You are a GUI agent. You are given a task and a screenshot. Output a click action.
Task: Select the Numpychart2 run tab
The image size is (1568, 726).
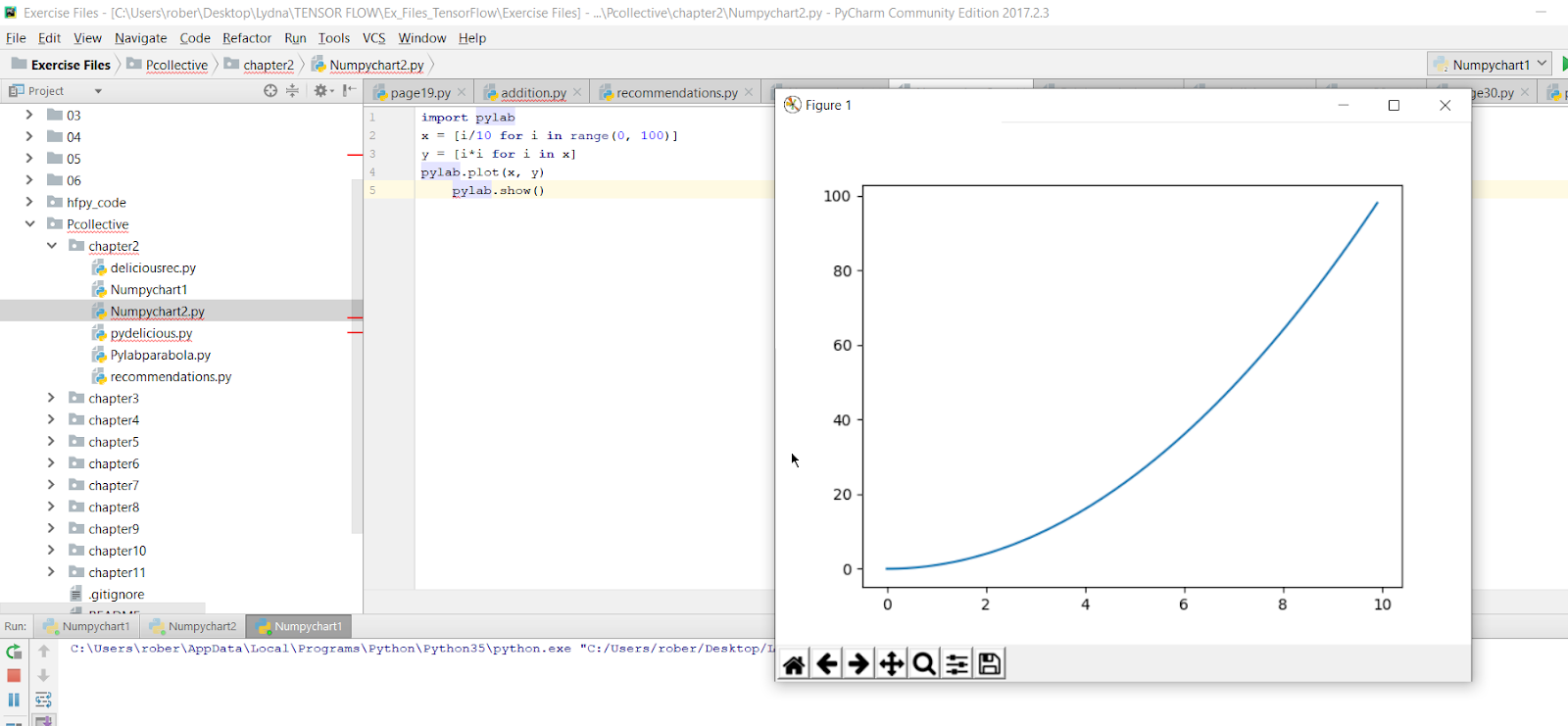(x=193, y=626)
